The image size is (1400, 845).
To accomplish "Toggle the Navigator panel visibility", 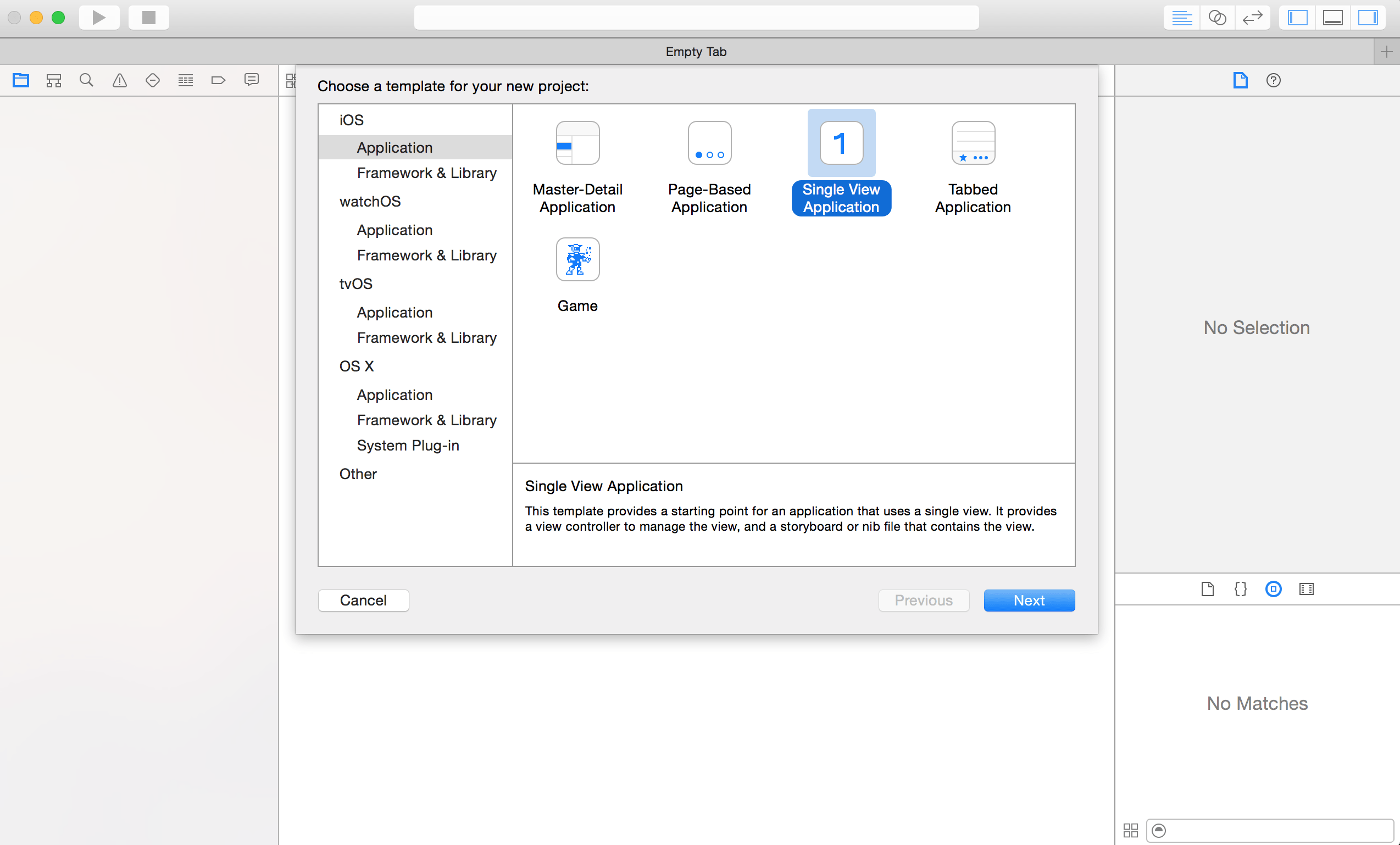I will (x=1297, y=18).
